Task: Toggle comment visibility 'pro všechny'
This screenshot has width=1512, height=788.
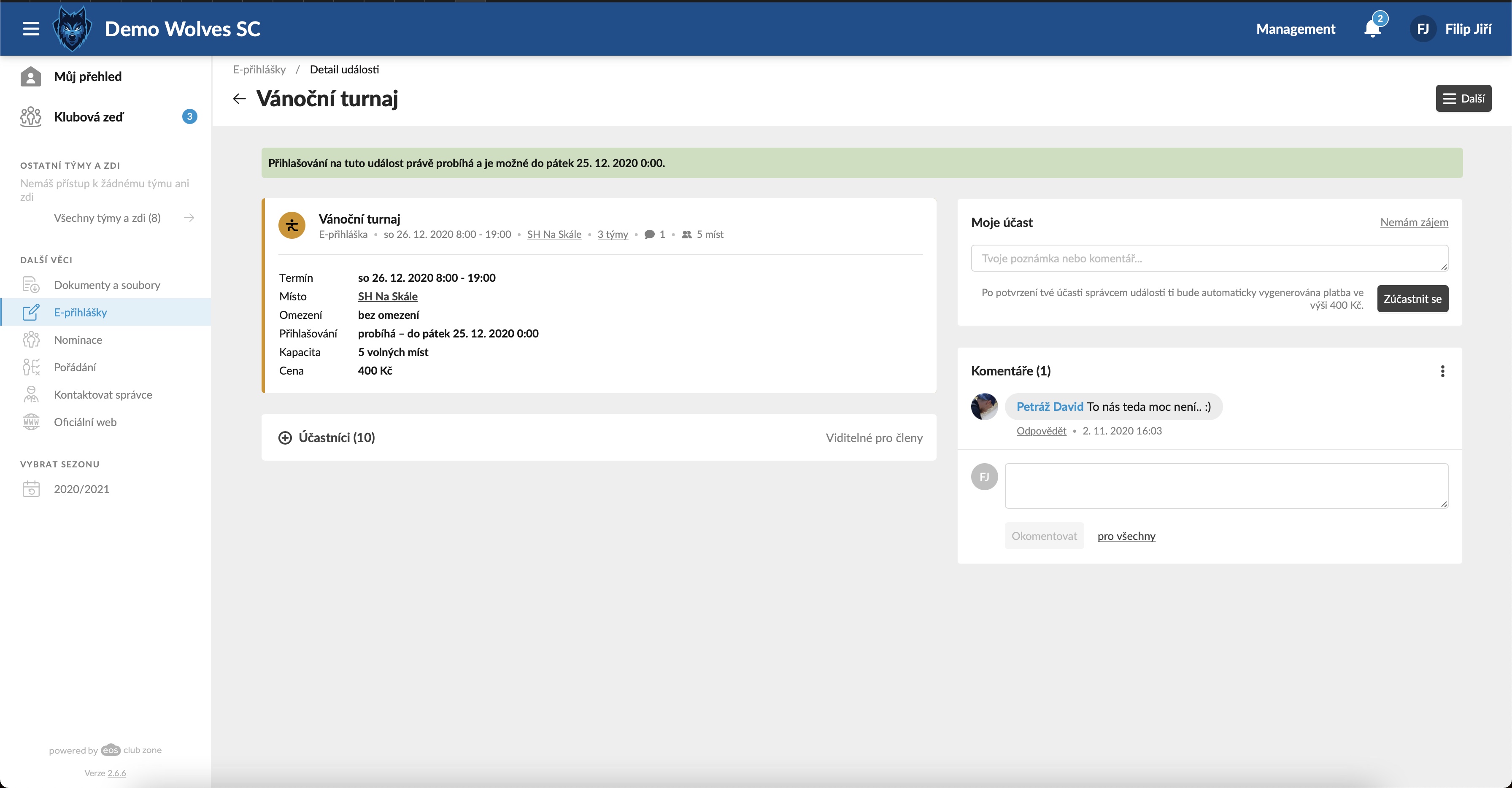Action: click(x=1126, y=536)
